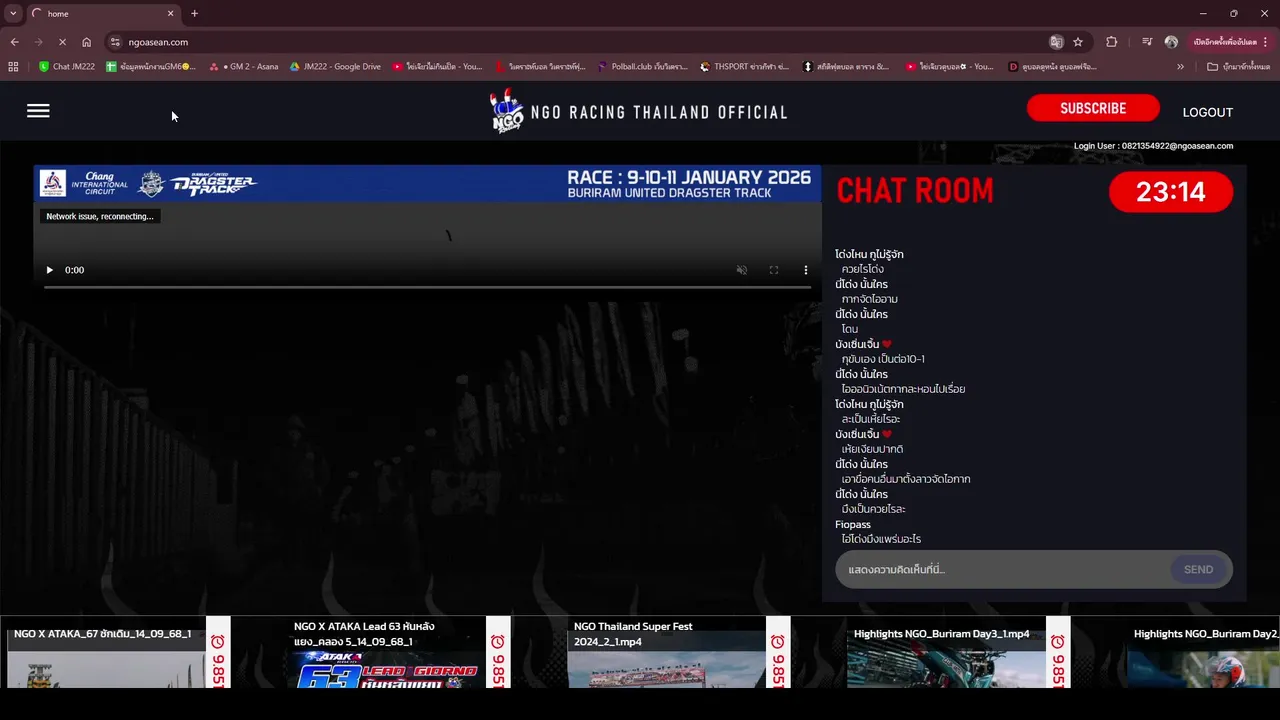This screenshot has width=1280, height=720.
Task: Unmute the video player audio
Action: [741, 270]
